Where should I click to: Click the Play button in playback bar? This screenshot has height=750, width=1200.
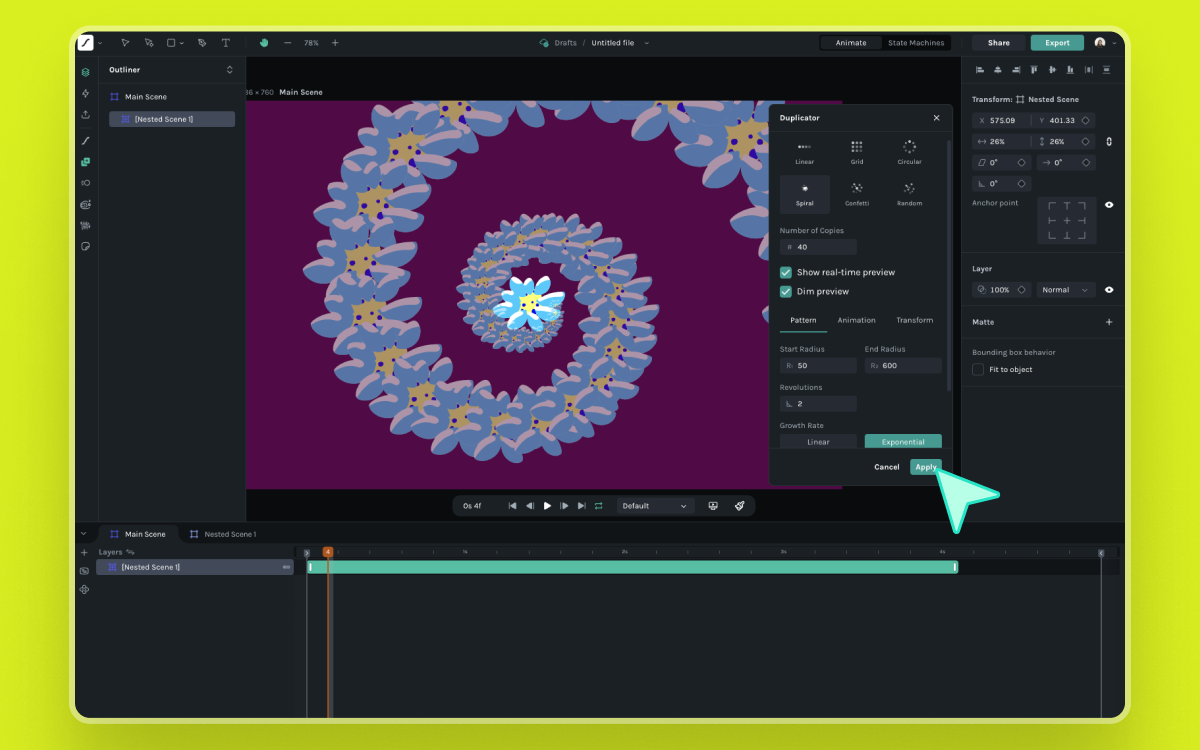(x=547, y=506)
